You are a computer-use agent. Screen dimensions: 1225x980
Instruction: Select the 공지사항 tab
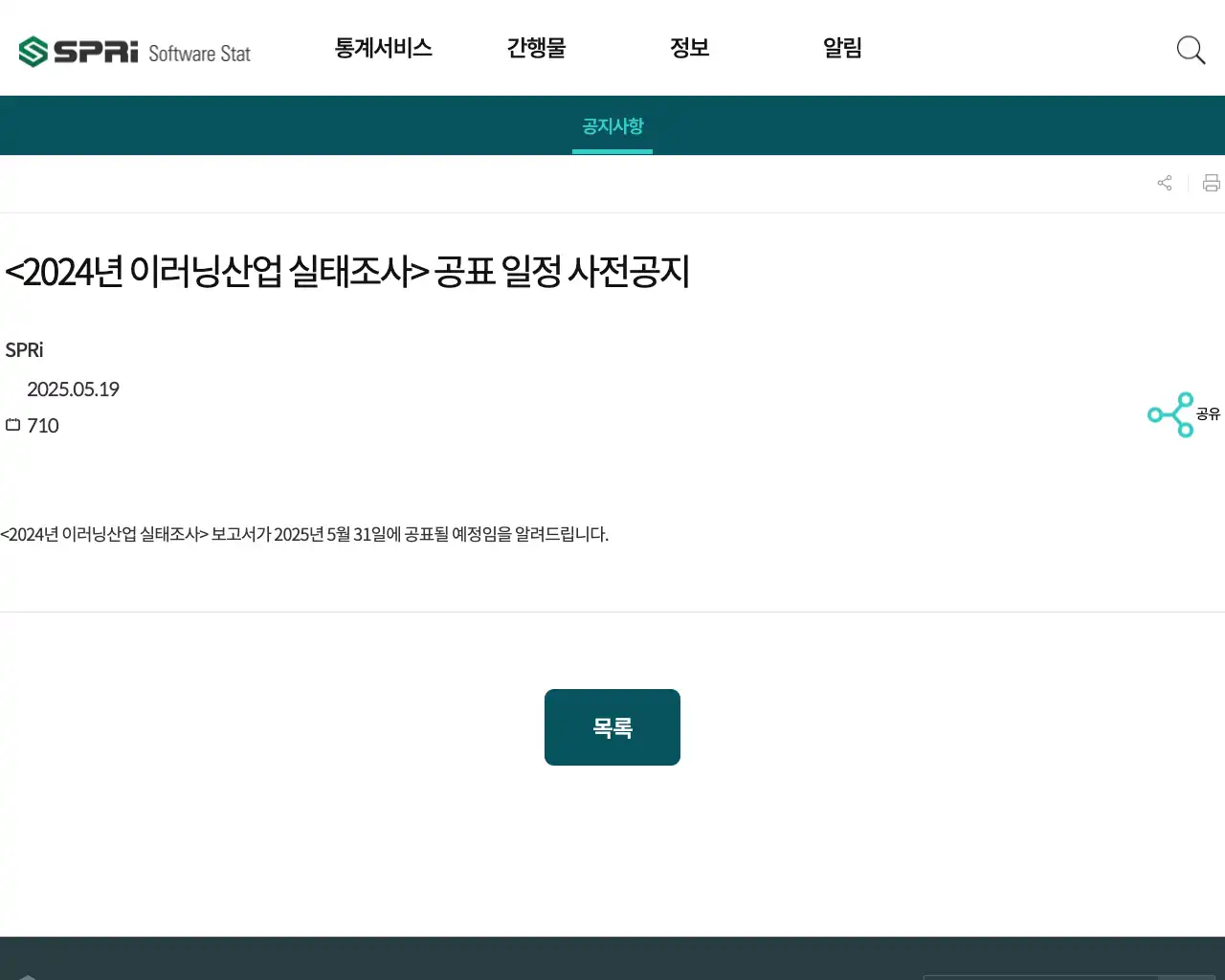click(612, 126)
